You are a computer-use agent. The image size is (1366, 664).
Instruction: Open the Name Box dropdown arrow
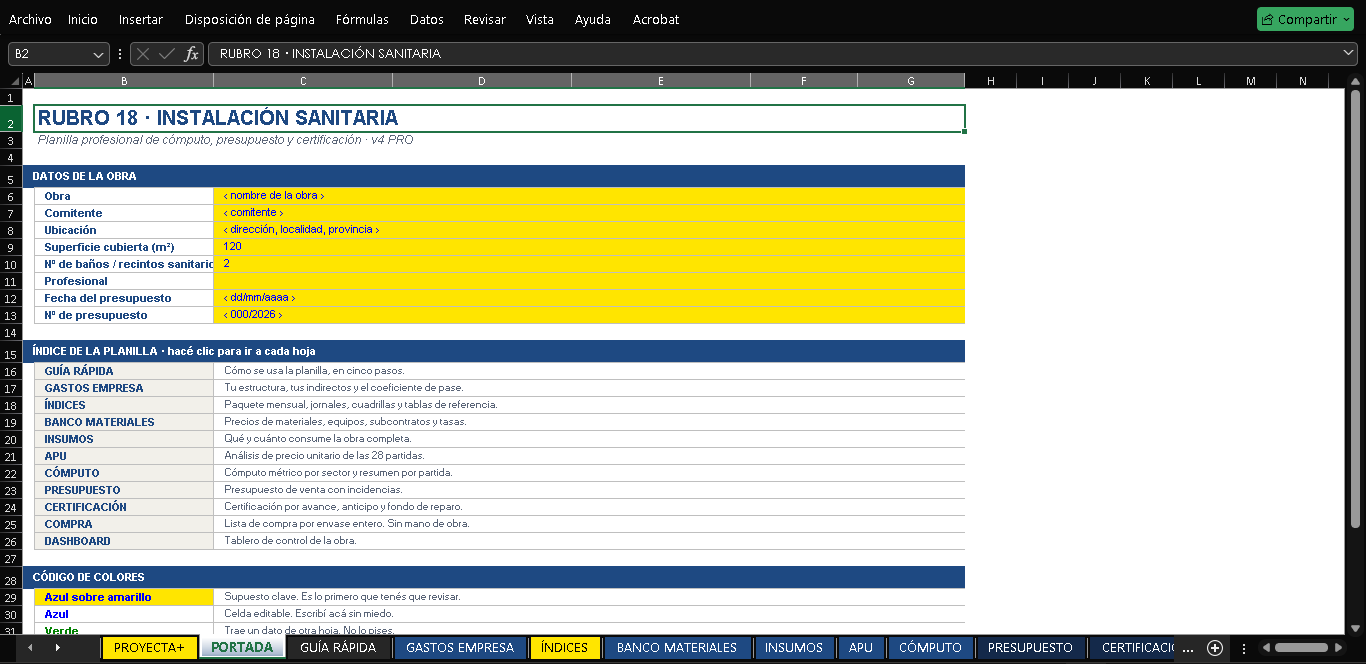coord(98,54)
